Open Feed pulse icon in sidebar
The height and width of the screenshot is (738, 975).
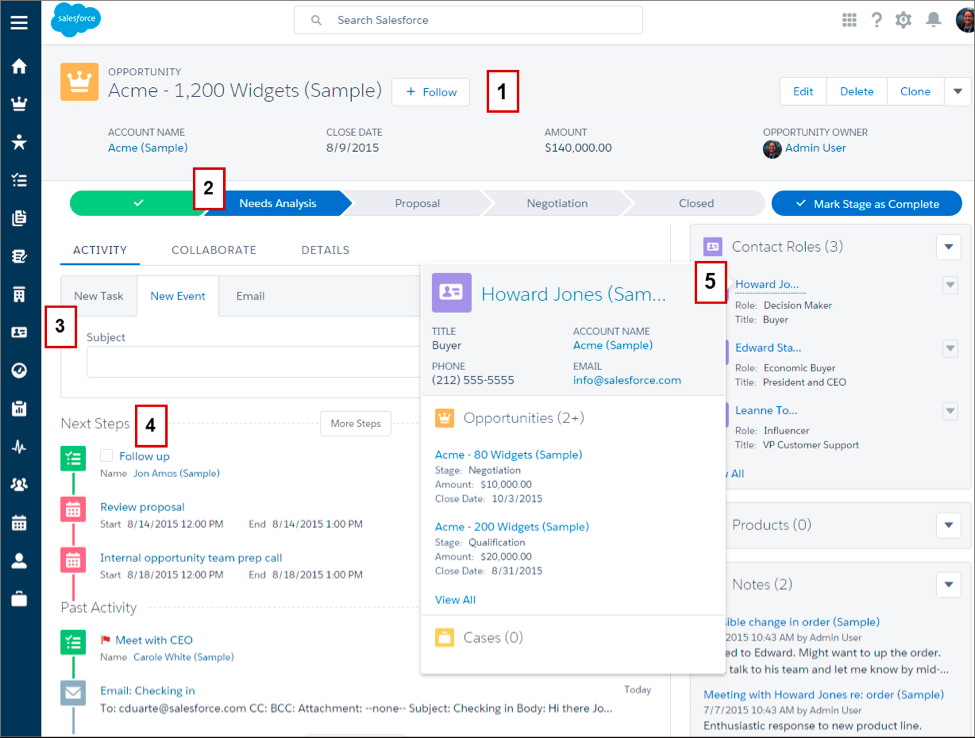pos(19,446)
